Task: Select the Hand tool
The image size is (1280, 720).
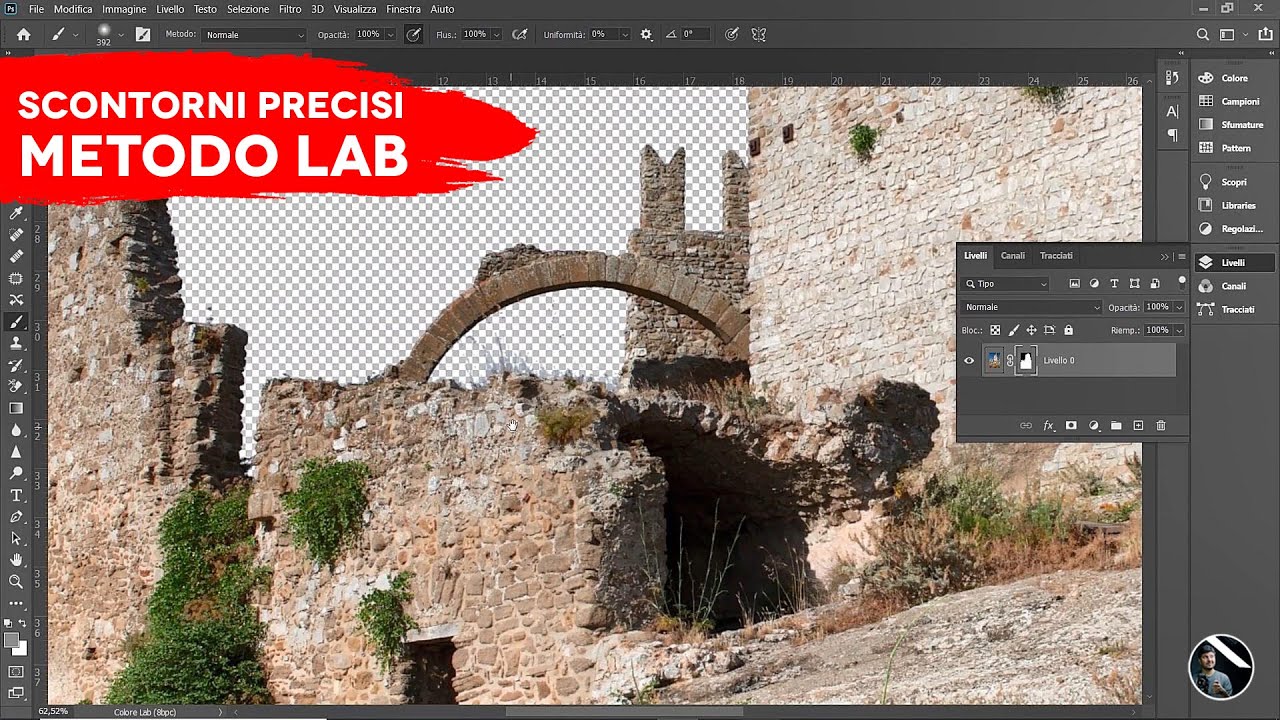Action: coord(16,560)
